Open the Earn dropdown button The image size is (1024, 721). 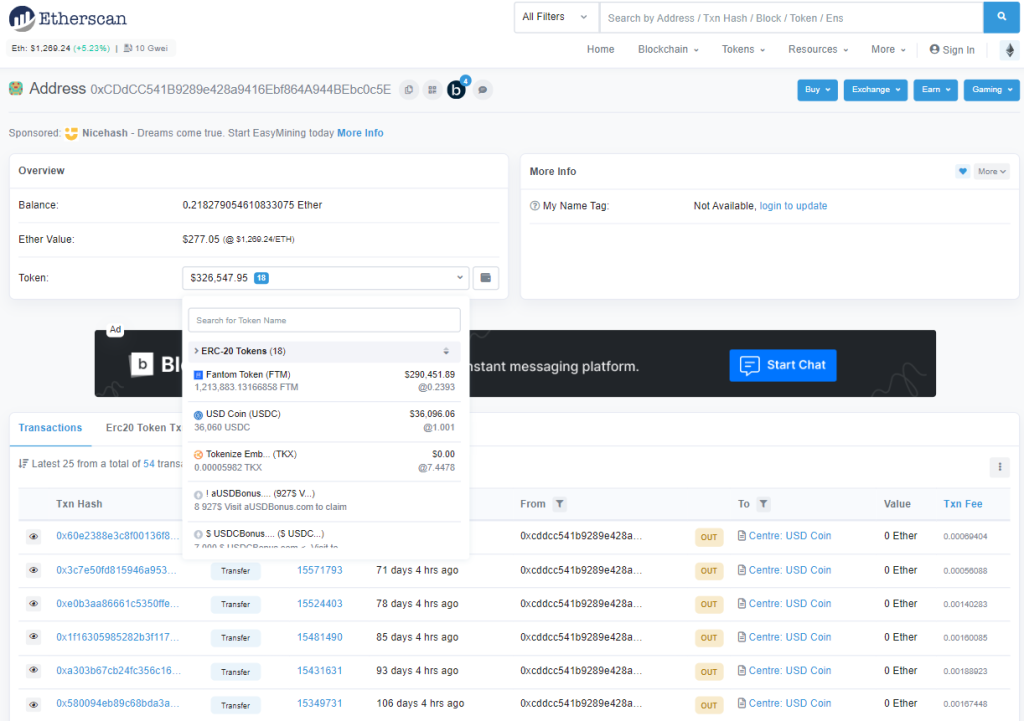click(x=936, y=89)
